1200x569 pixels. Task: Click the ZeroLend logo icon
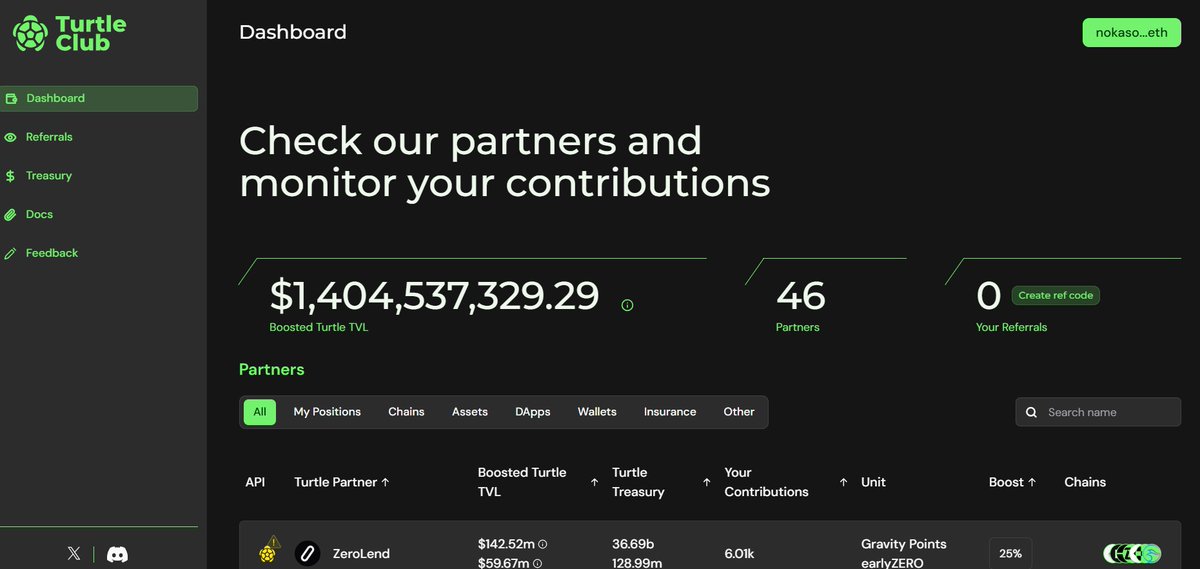308,553
